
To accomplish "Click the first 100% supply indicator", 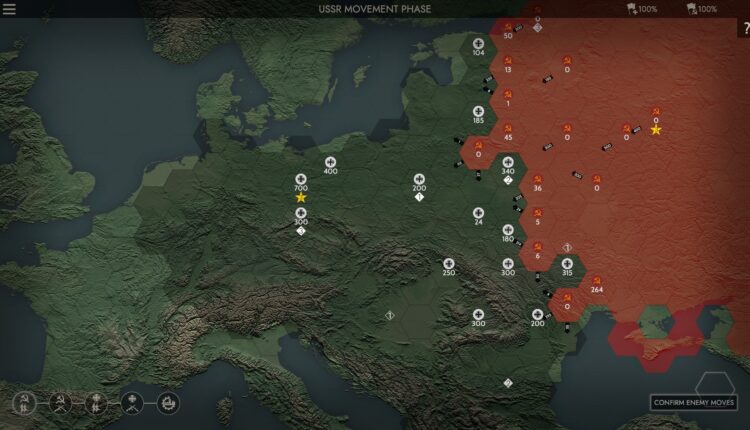I will click(x=641, y=9).
